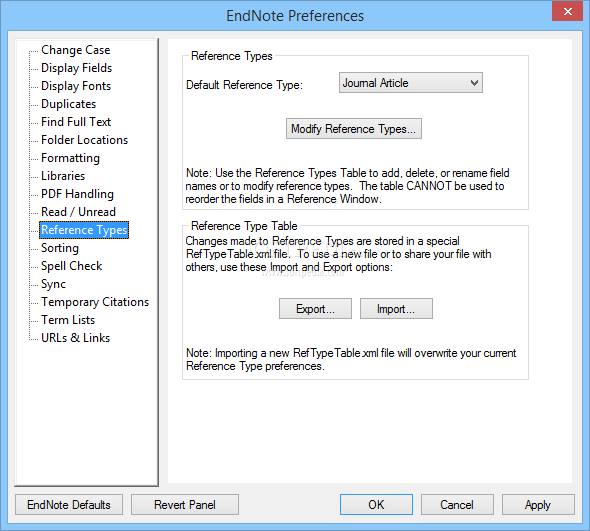Click the note about importing RefTypeTable.xml
Viewport: 590px width, 531px height.
(351, 359)
